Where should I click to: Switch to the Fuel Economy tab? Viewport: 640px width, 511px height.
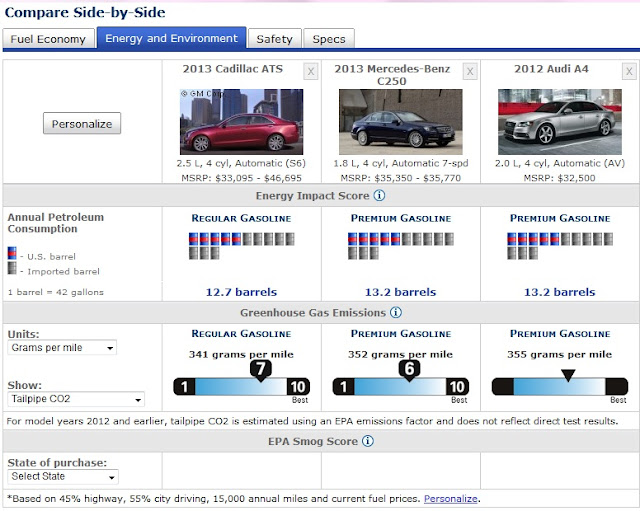point(48,39)
